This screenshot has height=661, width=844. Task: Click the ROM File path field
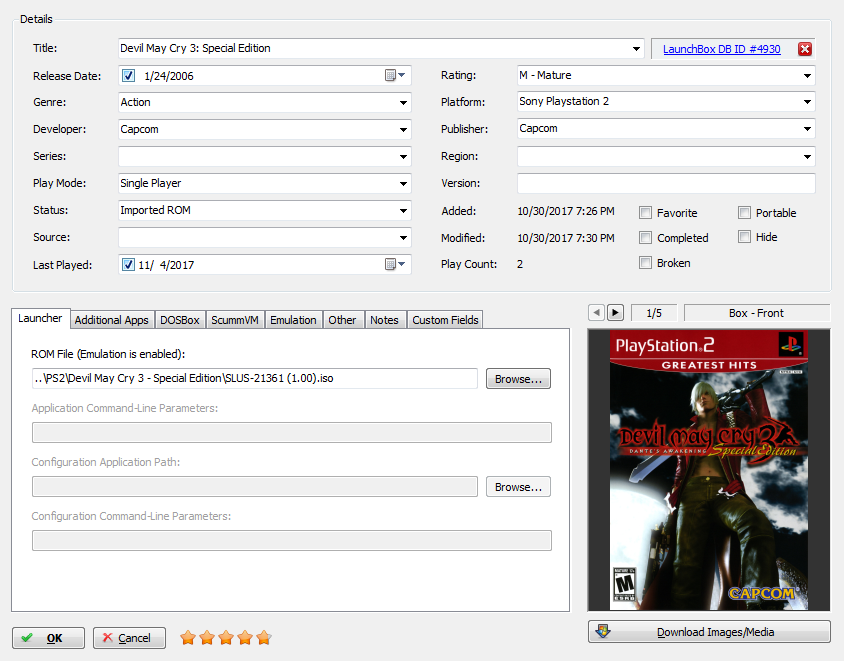tap(255, 378)
